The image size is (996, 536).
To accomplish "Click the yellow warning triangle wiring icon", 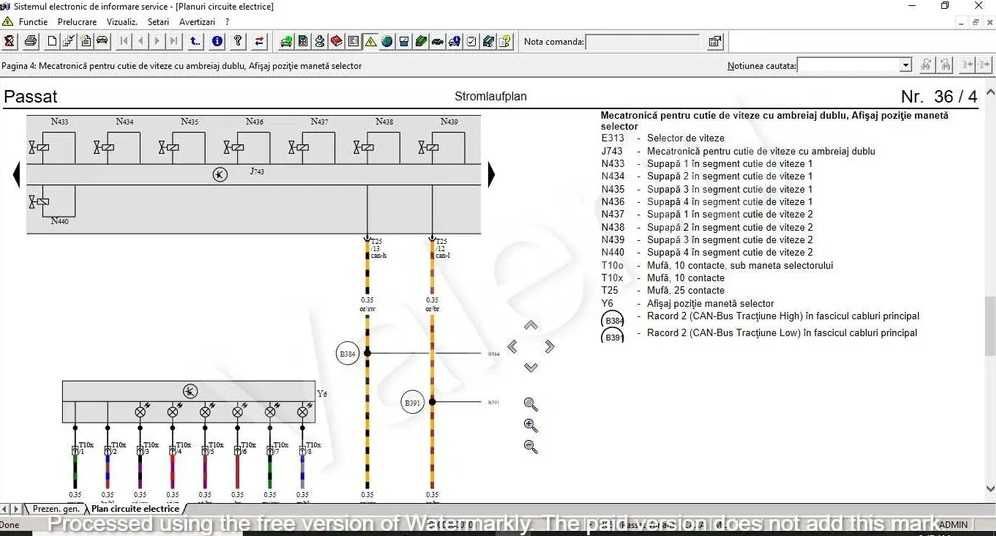I will coord(370,41).
